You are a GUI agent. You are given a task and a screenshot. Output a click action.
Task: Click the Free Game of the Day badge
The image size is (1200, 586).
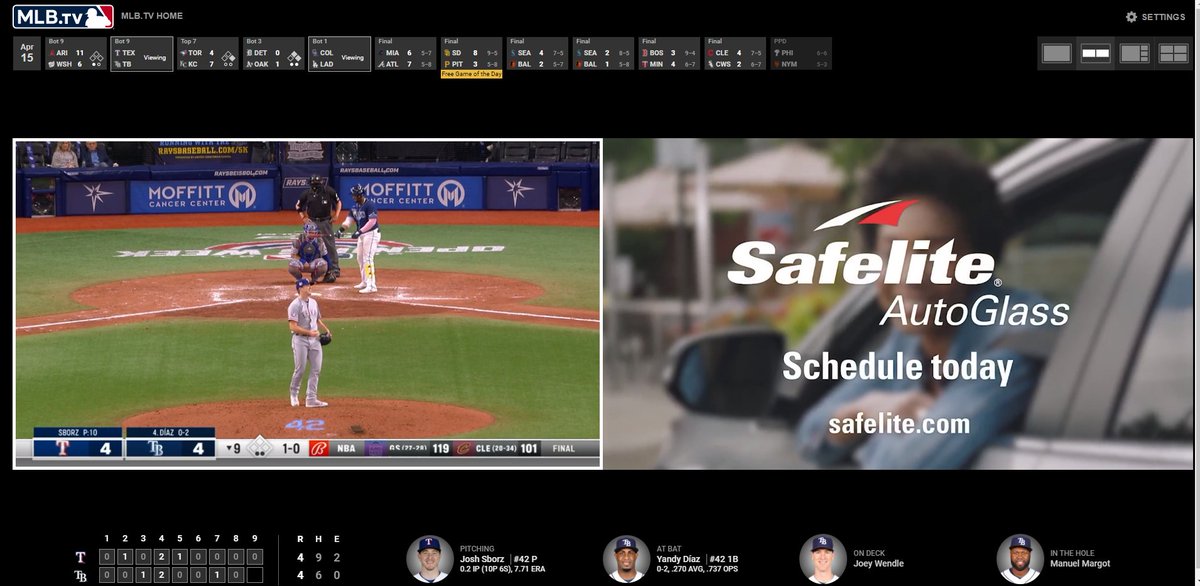(x=471, y=74)
